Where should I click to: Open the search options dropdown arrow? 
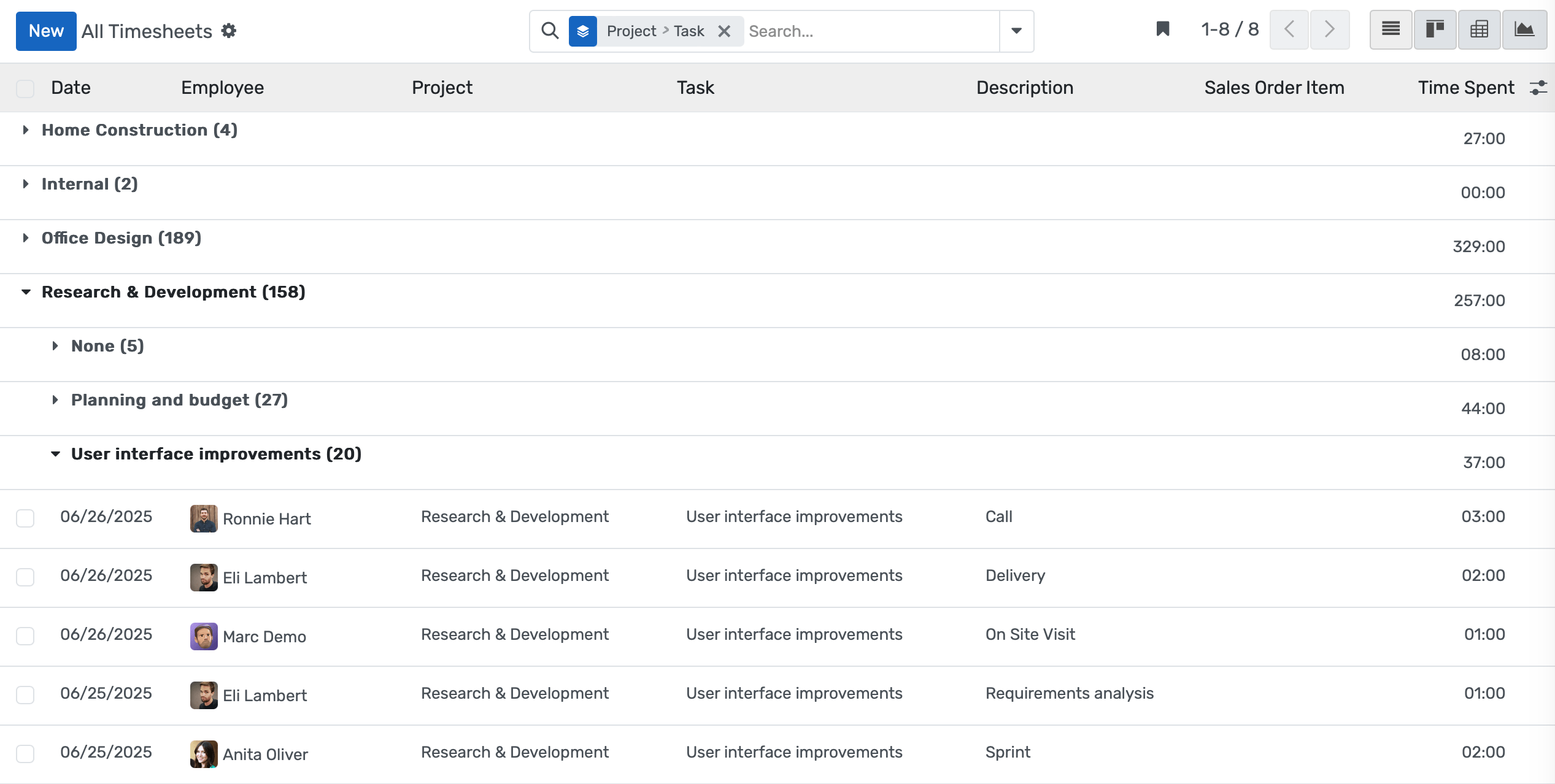click(1016, 31)
